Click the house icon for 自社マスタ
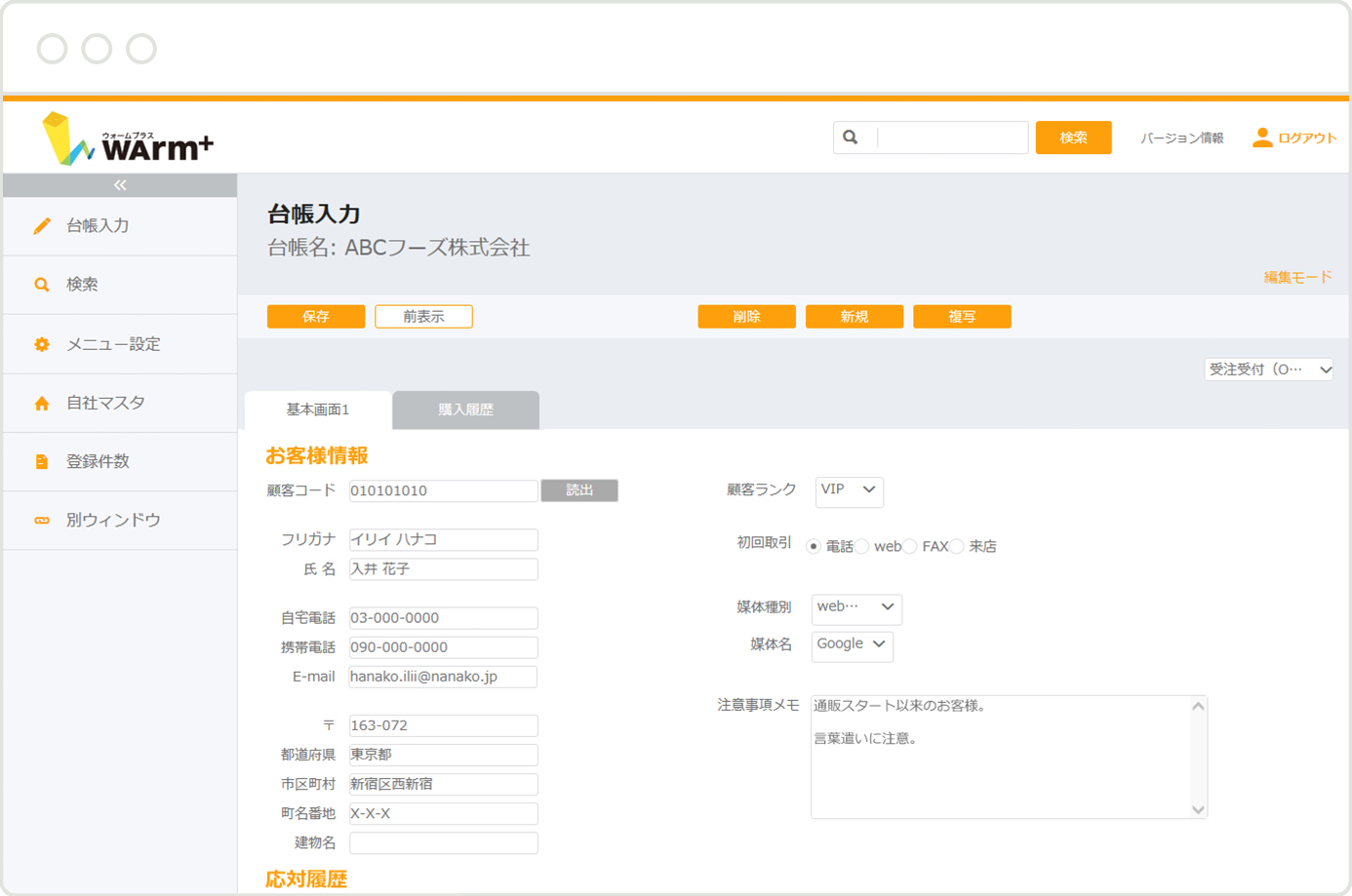 tap(42, 403)
